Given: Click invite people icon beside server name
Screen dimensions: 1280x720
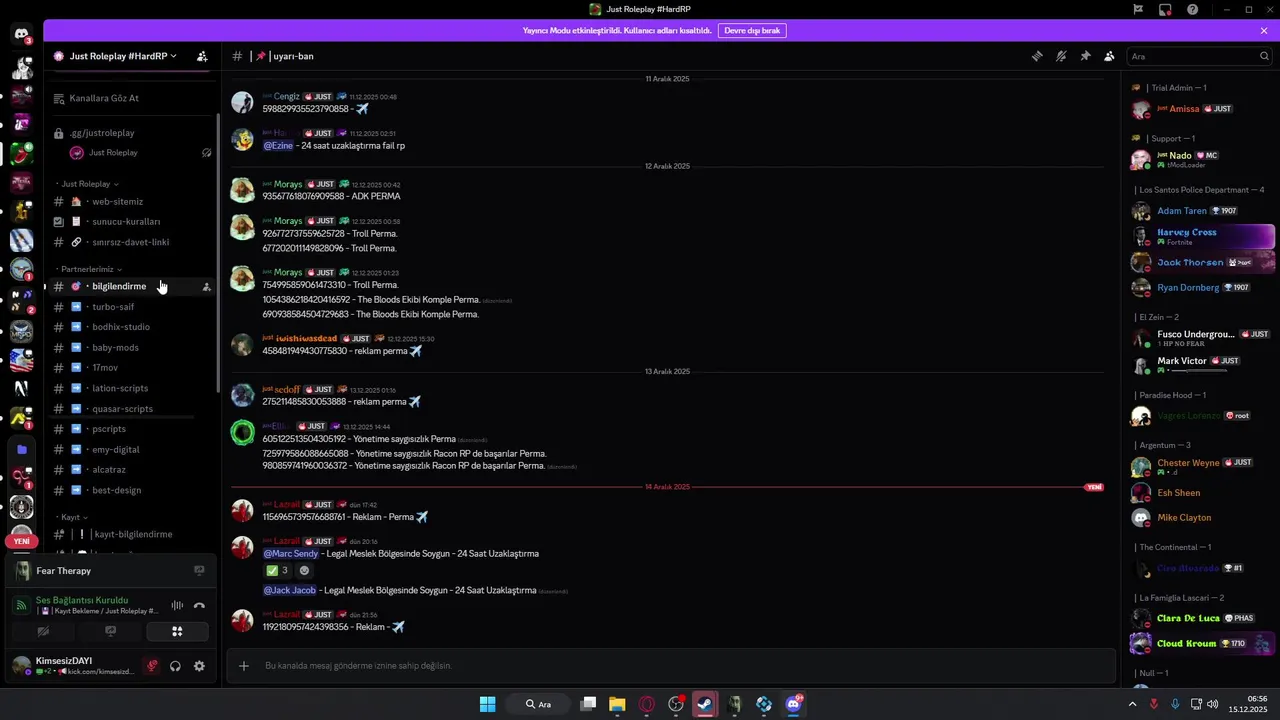Looking at the screenshot, I should click(x=202, y=56).
